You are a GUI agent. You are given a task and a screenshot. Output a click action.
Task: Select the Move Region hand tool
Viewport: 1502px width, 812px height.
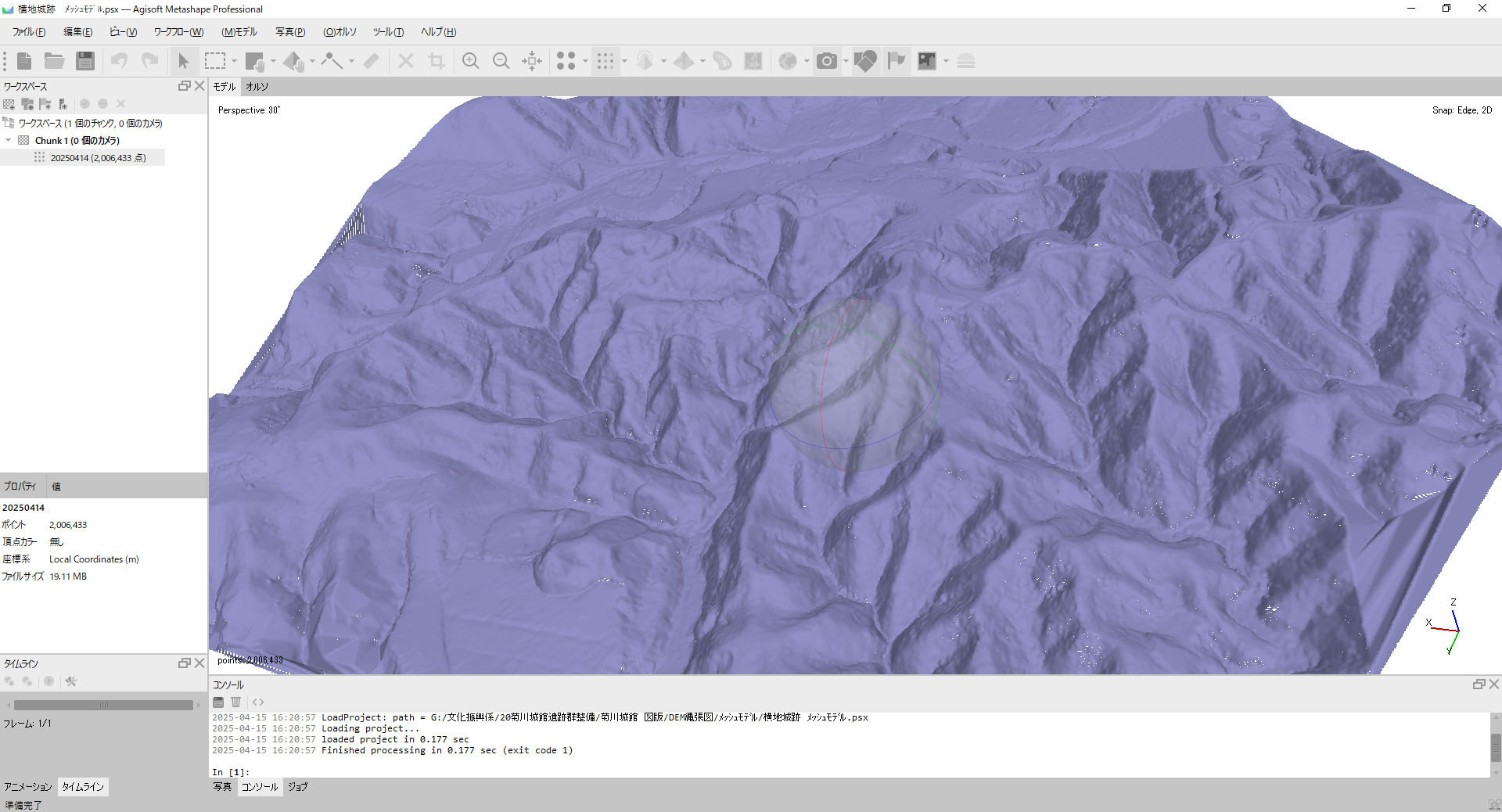(254, 61)
